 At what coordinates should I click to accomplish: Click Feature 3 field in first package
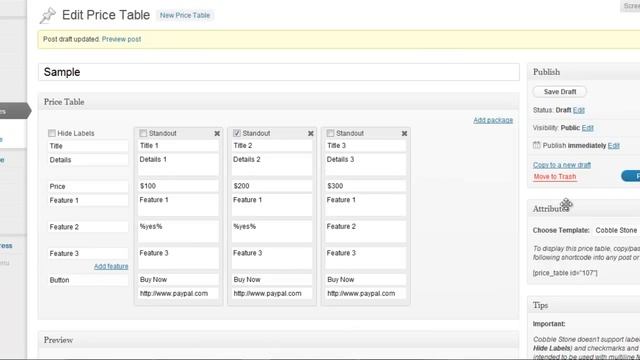pyautogui.click(x=178, y=258)
